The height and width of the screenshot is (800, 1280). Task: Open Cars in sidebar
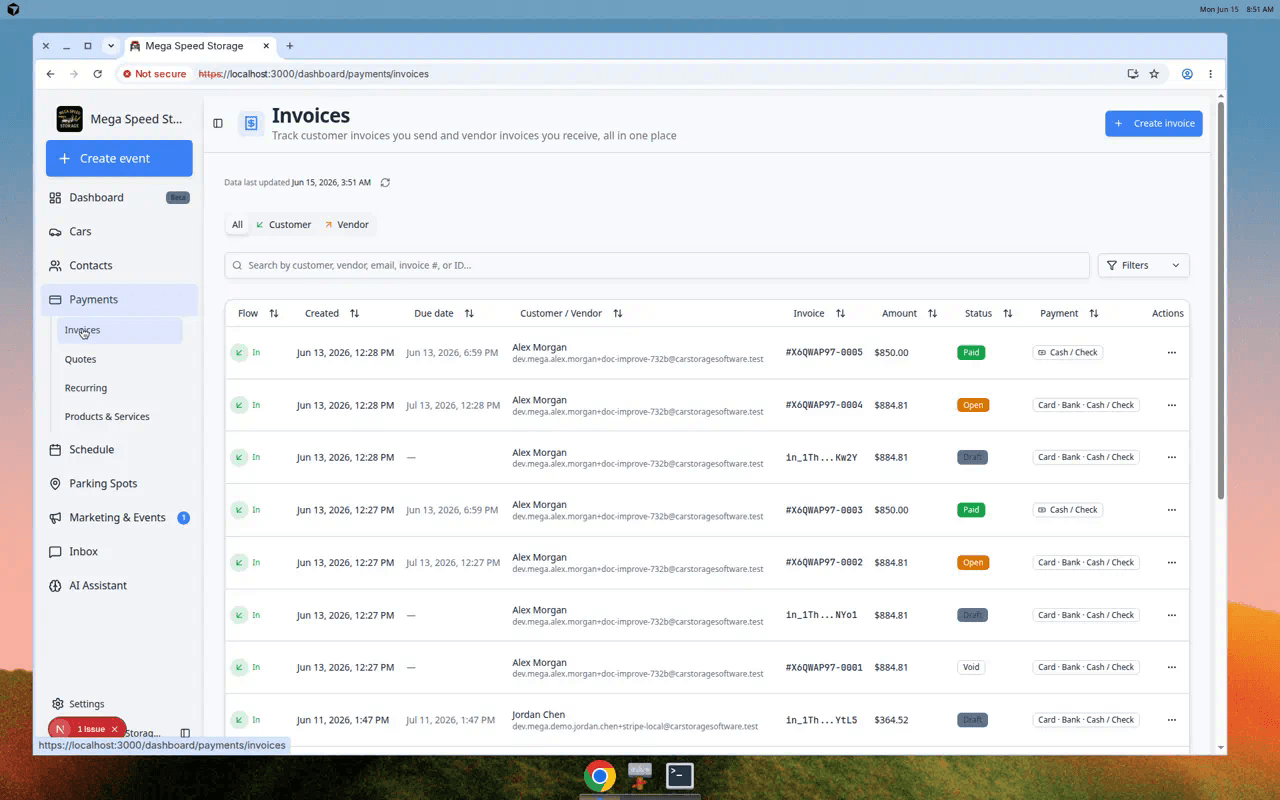click(119, 232)
